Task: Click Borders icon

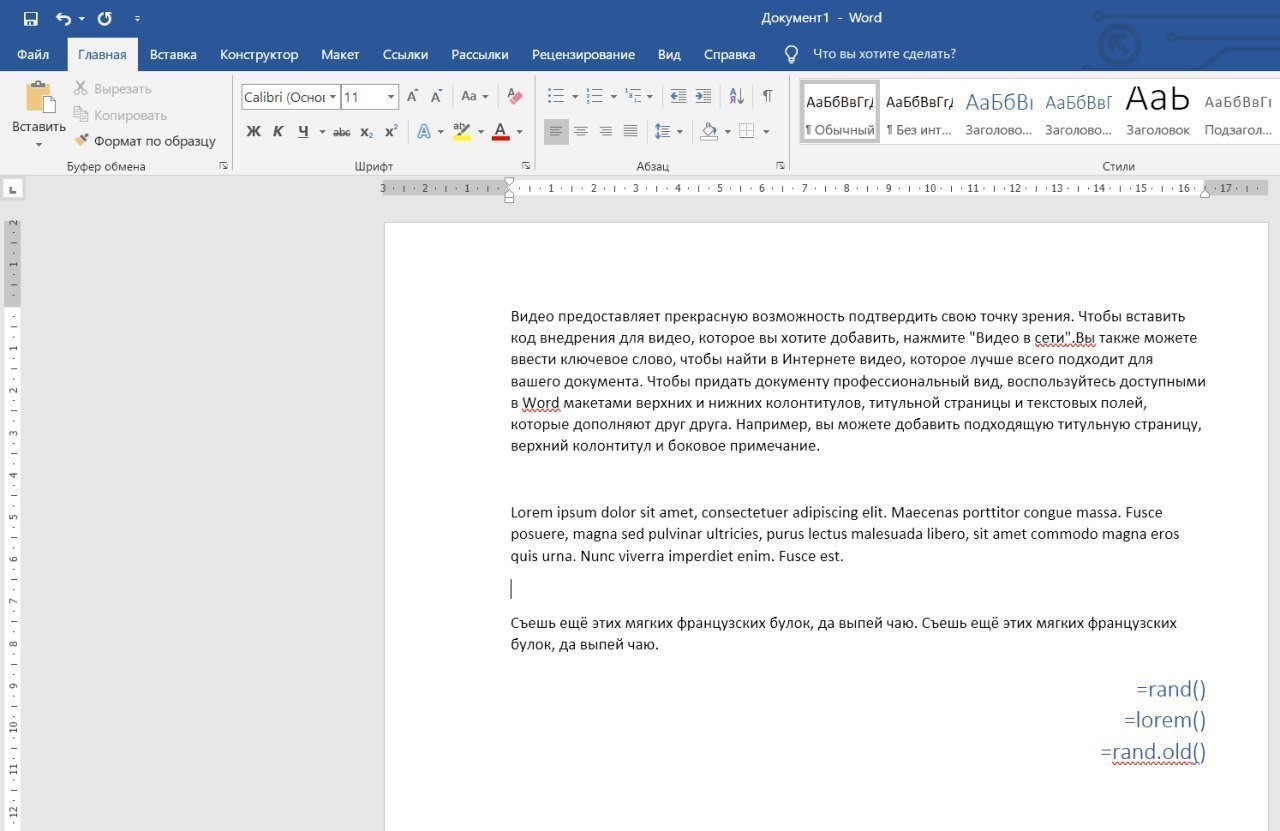Action: pyautogui.click(x=746, y=131)
